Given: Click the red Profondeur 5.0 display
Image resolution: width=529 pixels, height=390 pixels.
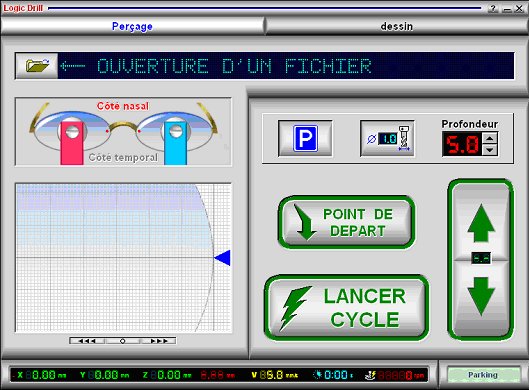Looking at the screenshot, I should click(462, 144).
